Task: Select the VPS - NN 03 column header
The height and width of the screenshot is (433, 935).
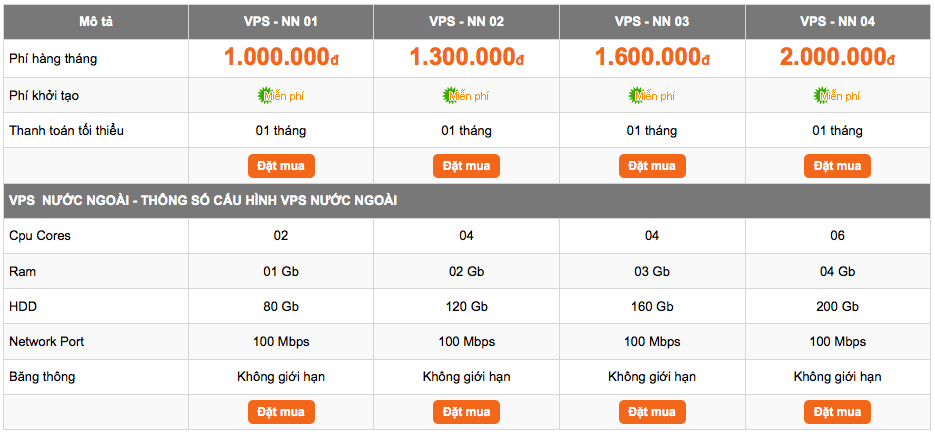Action: 652,22
